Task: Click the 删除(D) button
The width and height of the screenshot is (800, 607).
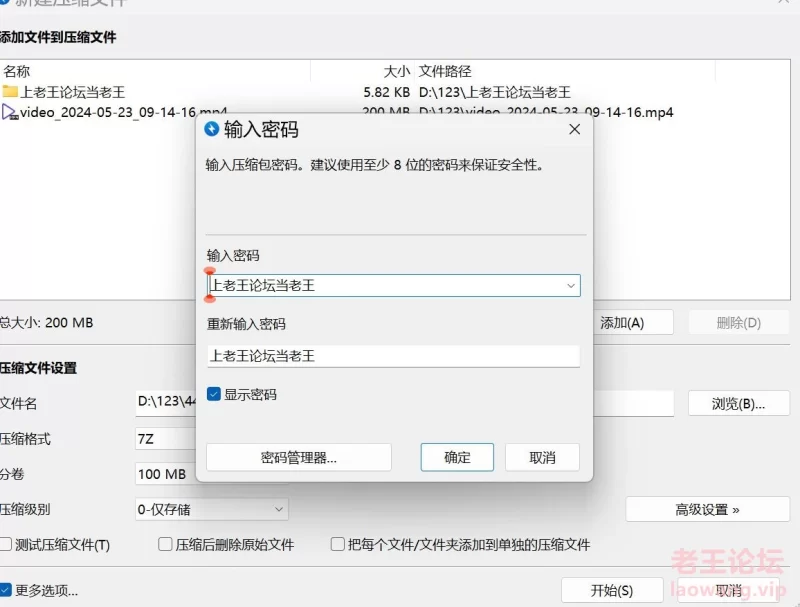Action: (x=738, y=323)
